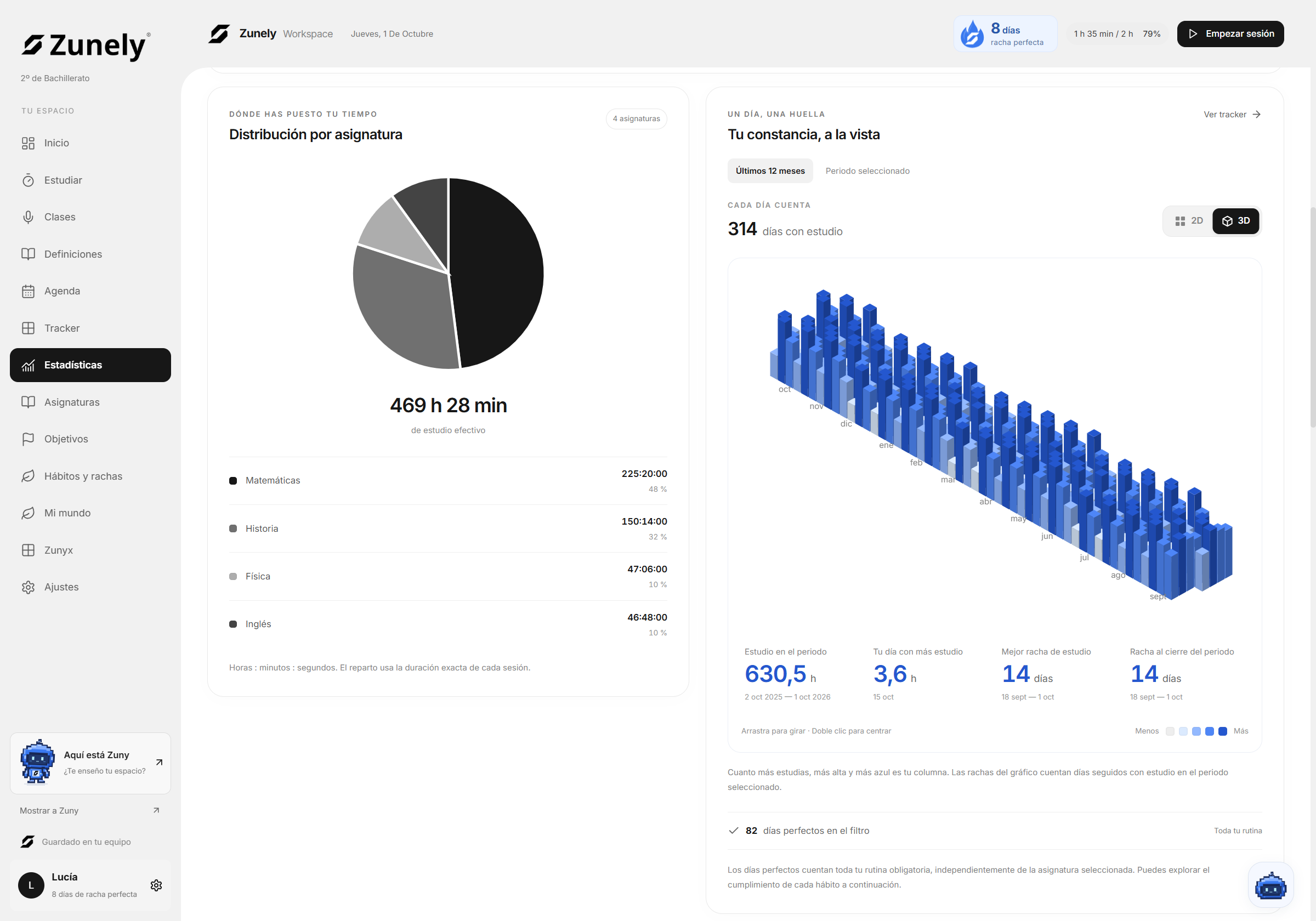The image size is (1316, 921).
Task: Open the Agenda calendar icon
Action: tap(28, 291)
